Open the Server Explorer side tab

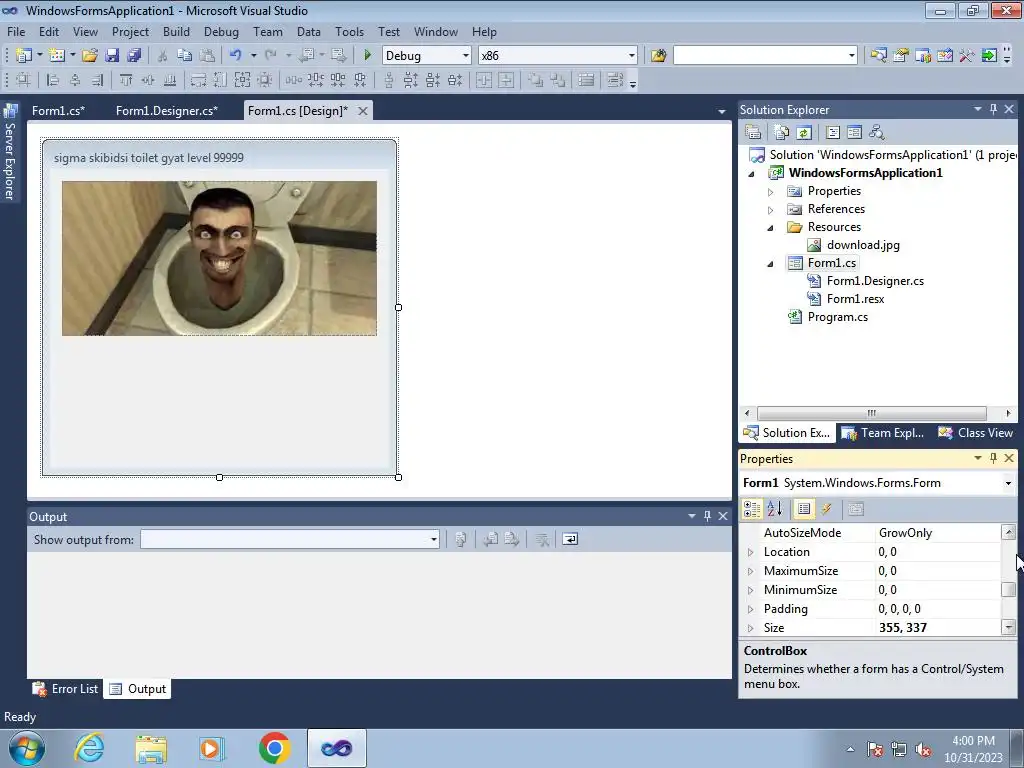pyautogui.click(x=10, y=152)
